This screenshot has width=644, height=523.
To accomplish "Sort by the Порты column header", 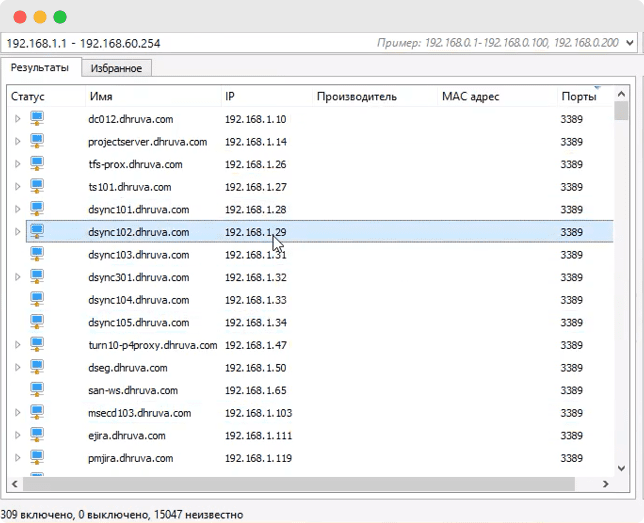I will pos(585,97).
